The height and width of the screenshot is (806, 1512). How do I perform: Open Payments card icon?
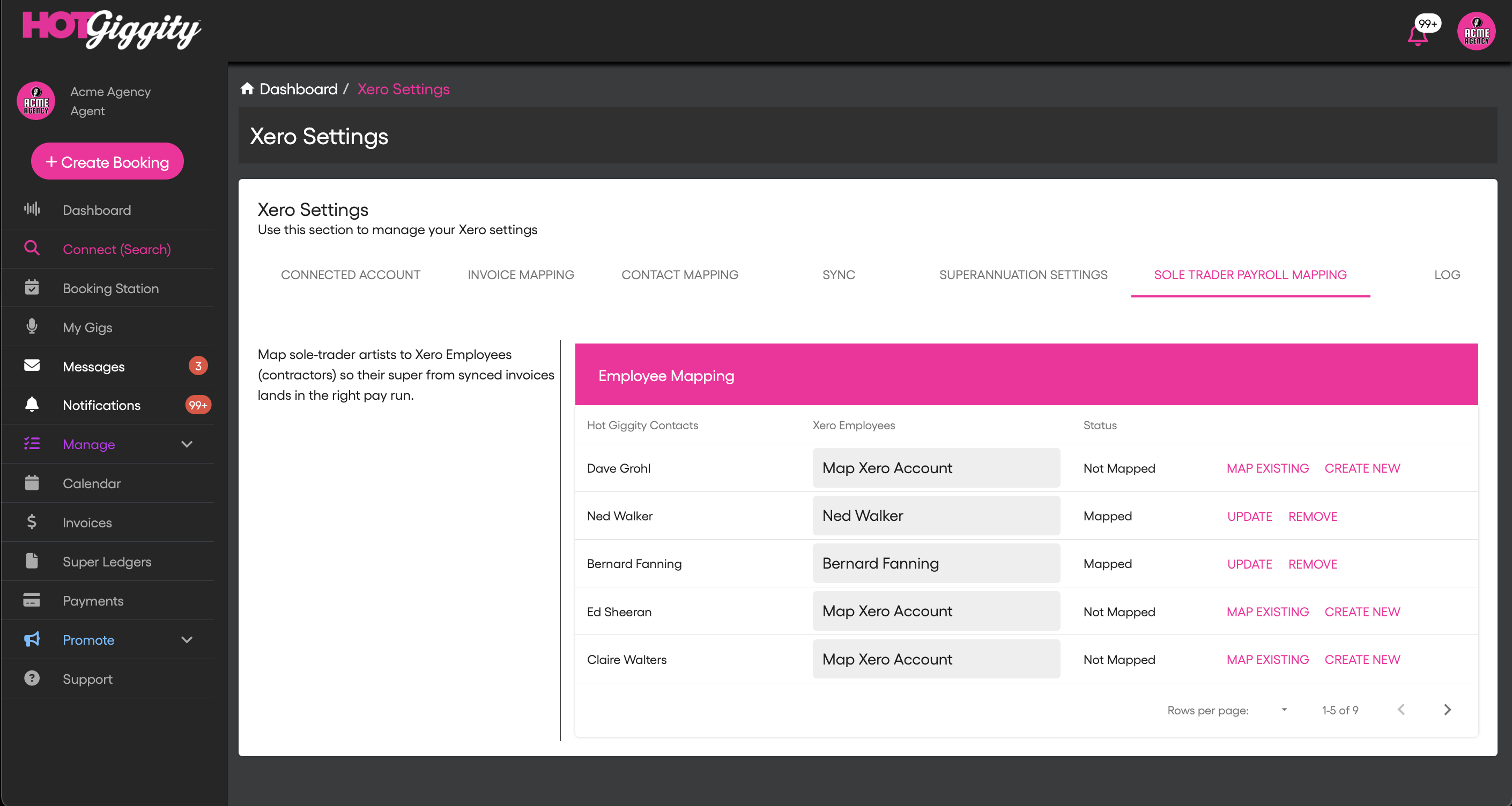32,600
